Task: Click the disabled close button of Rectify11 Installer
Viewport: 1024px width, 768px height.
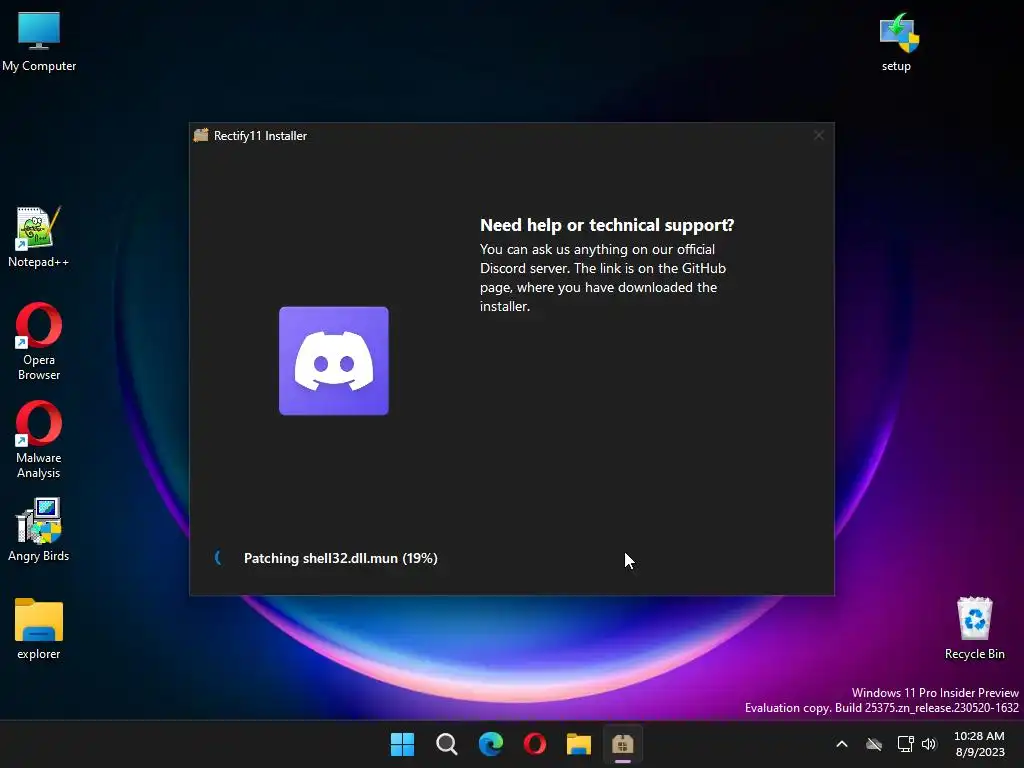Action: click(x=819, y=135)
